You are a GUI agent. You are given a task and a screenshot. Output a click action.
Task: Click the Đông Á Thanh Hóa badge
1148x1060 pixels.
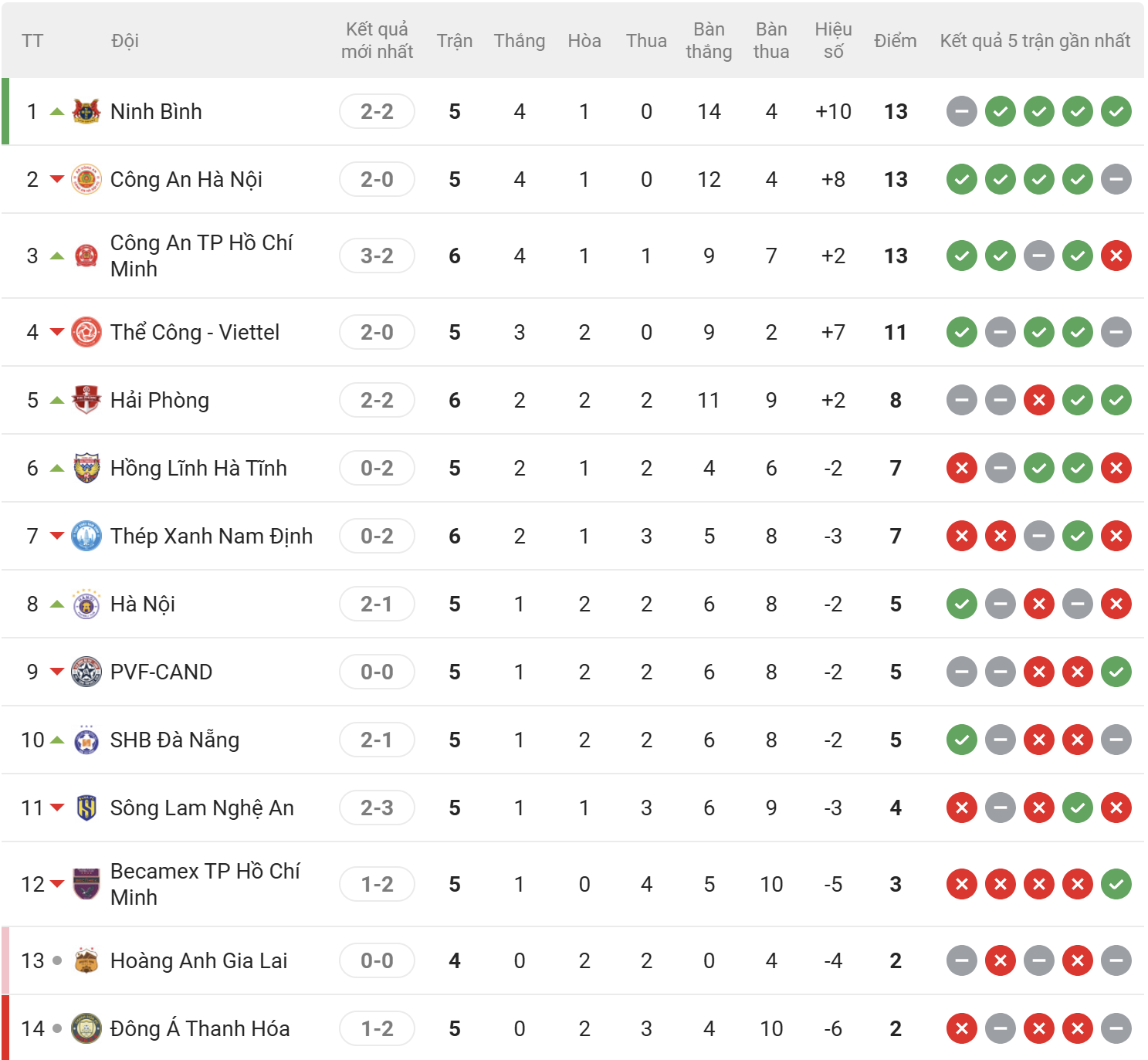86,1028
